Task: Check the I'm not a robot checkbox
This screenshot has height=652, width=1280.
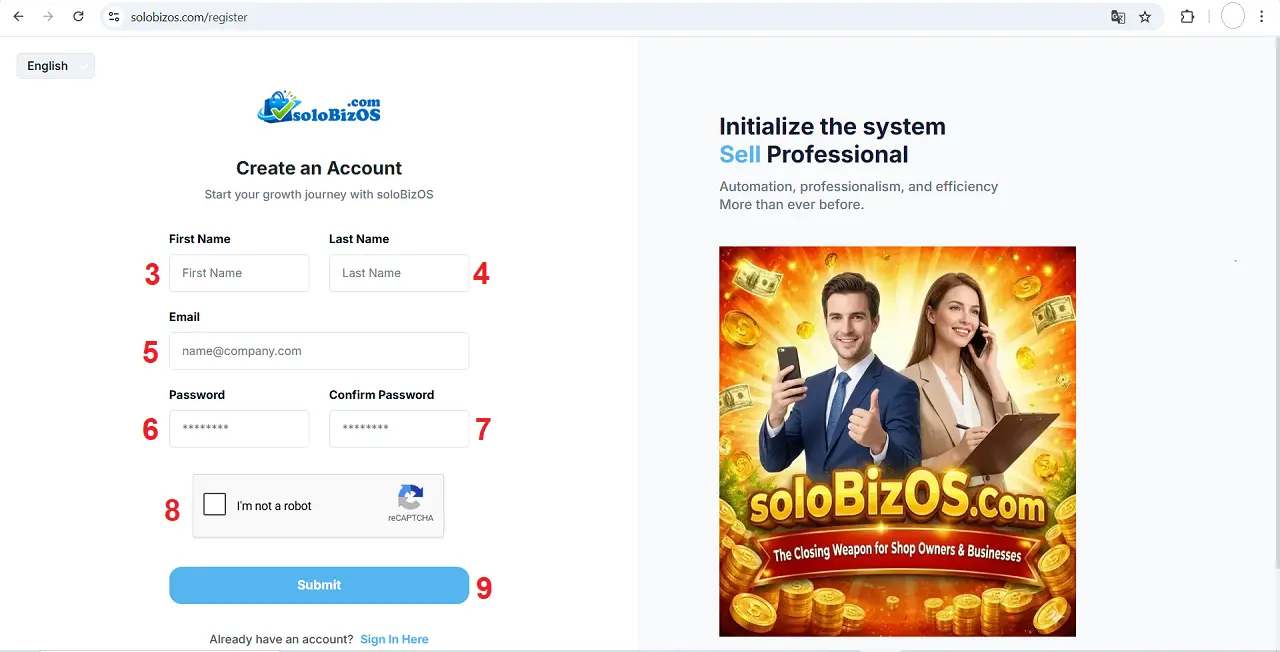Action: click(x=215, y=505)
